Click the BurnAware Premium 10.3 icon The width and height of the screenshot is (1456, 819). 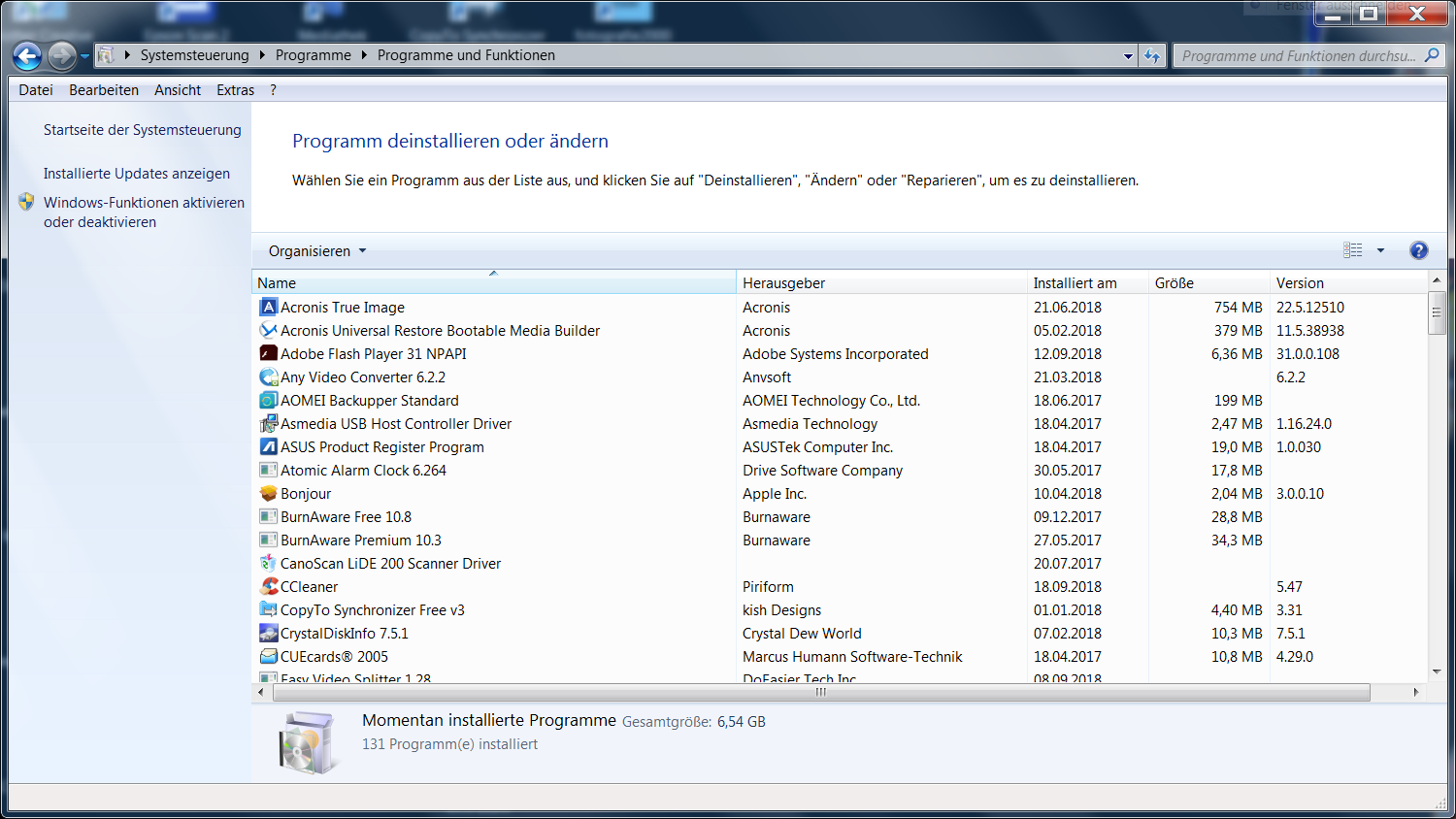coord(269,540)
